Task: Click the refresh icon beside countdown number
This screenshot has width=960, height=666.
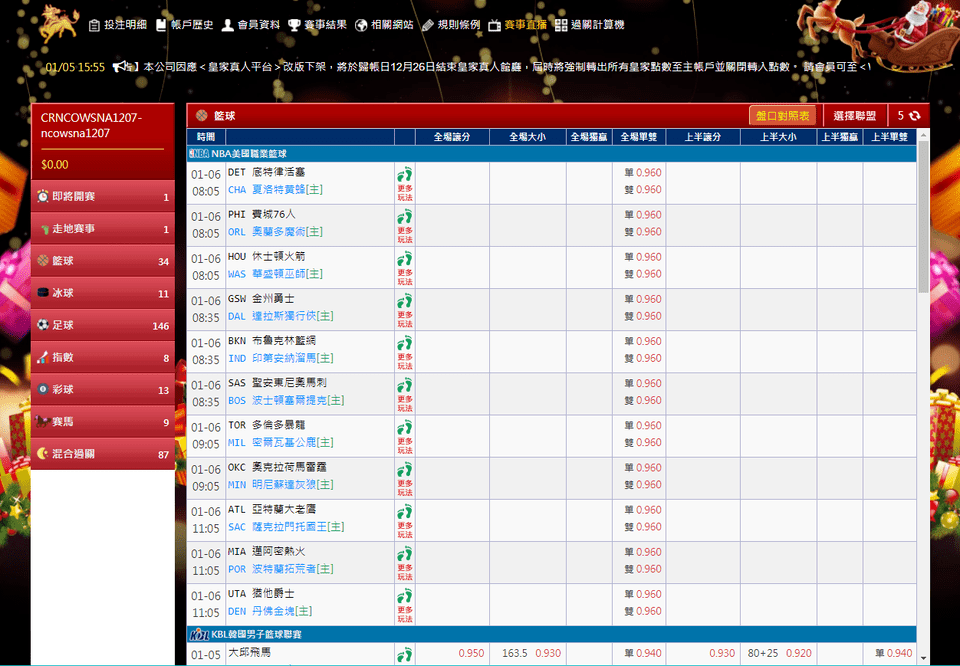Action: 914,116
